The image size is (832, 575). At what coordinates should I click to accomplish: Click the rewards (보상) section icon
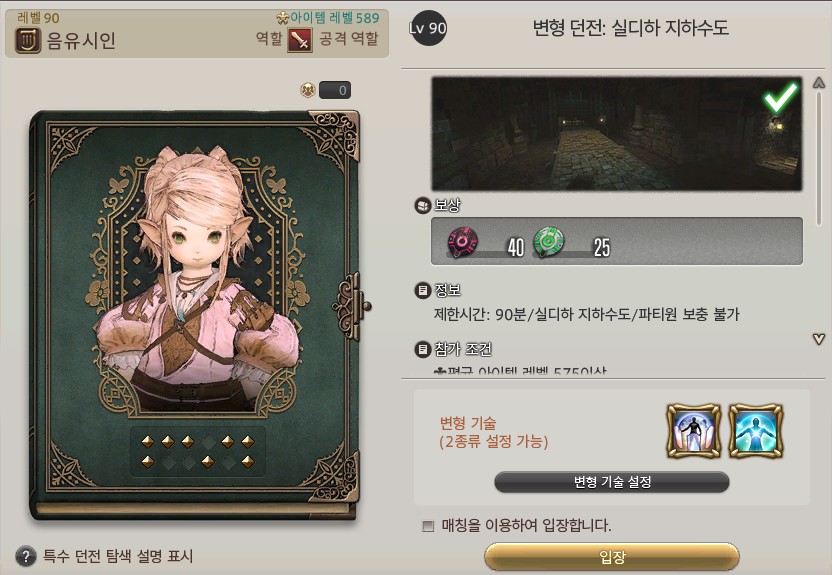coord(422,205)
